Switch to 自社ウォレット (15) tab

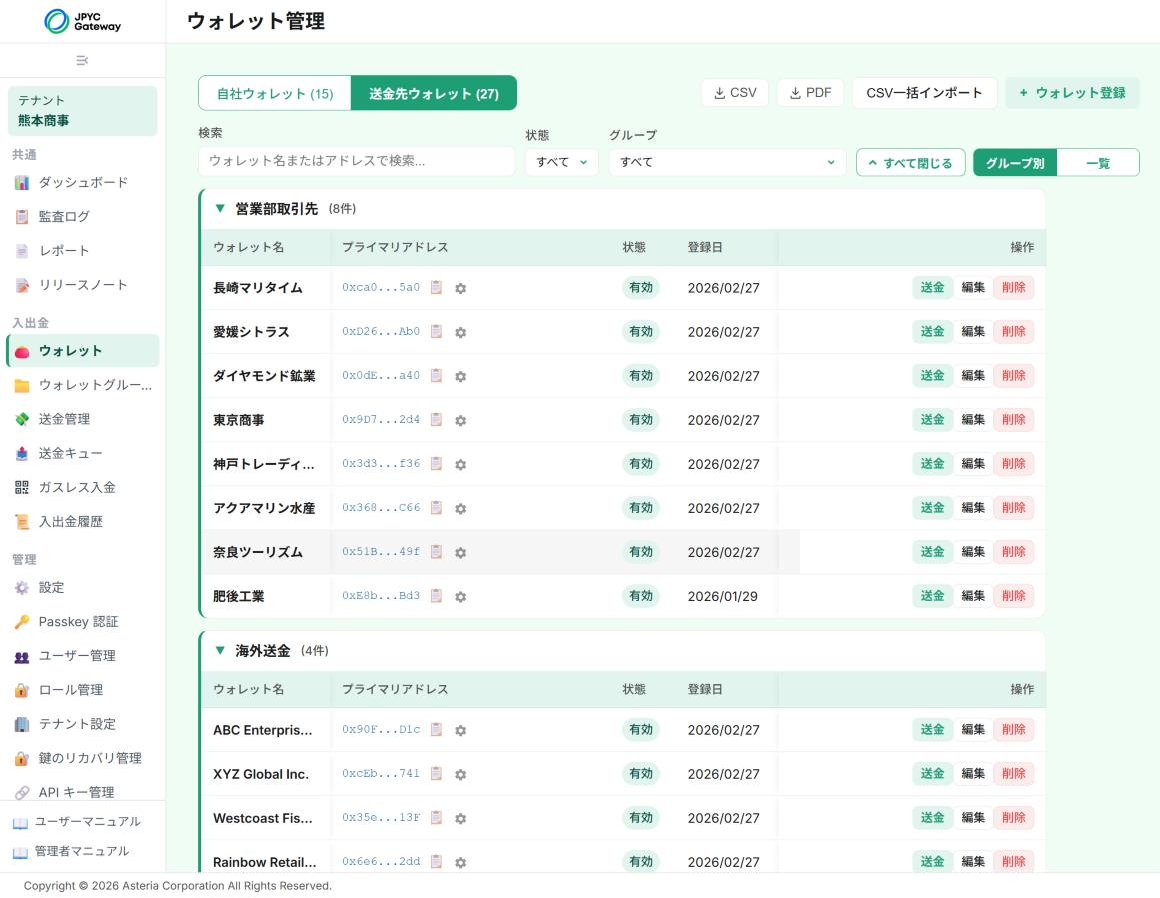point(274,93)
